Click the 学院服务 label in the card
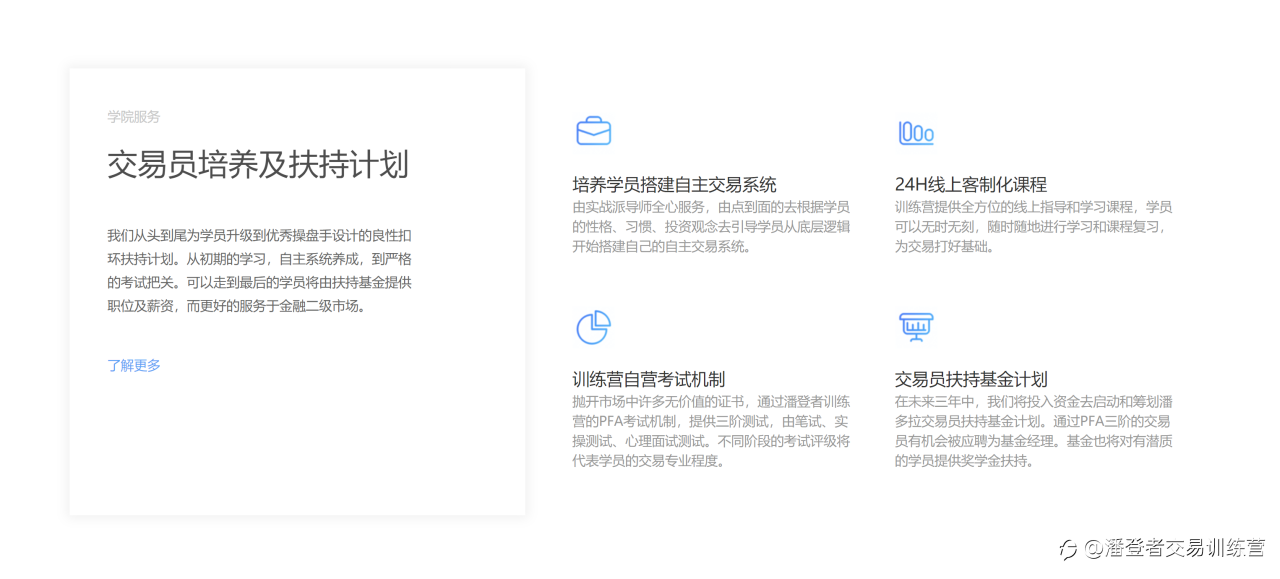Screen dimensions: 1280x579 134,117
